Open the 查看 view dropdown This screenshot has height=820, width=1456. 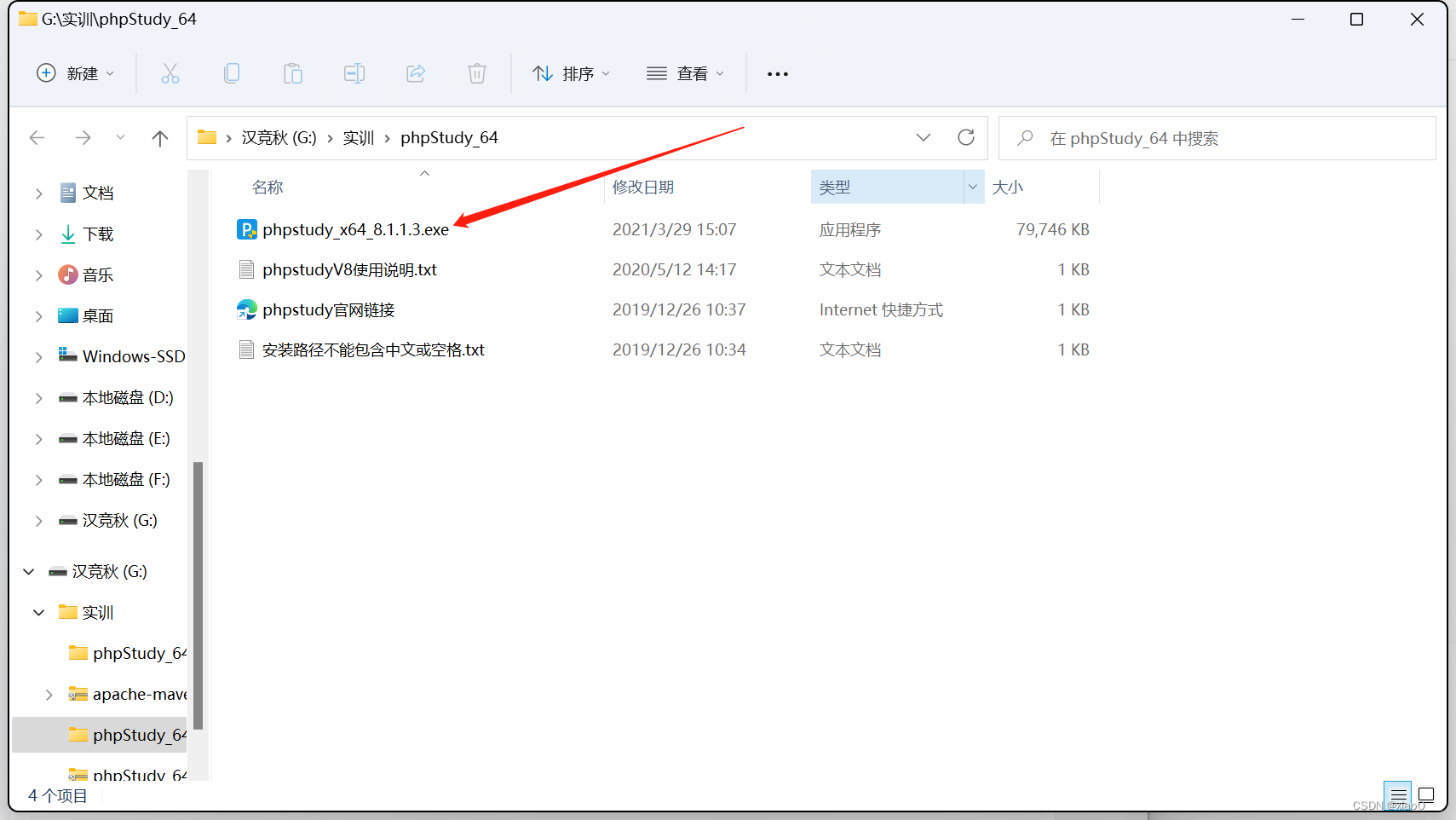click(x=685, y=73)
